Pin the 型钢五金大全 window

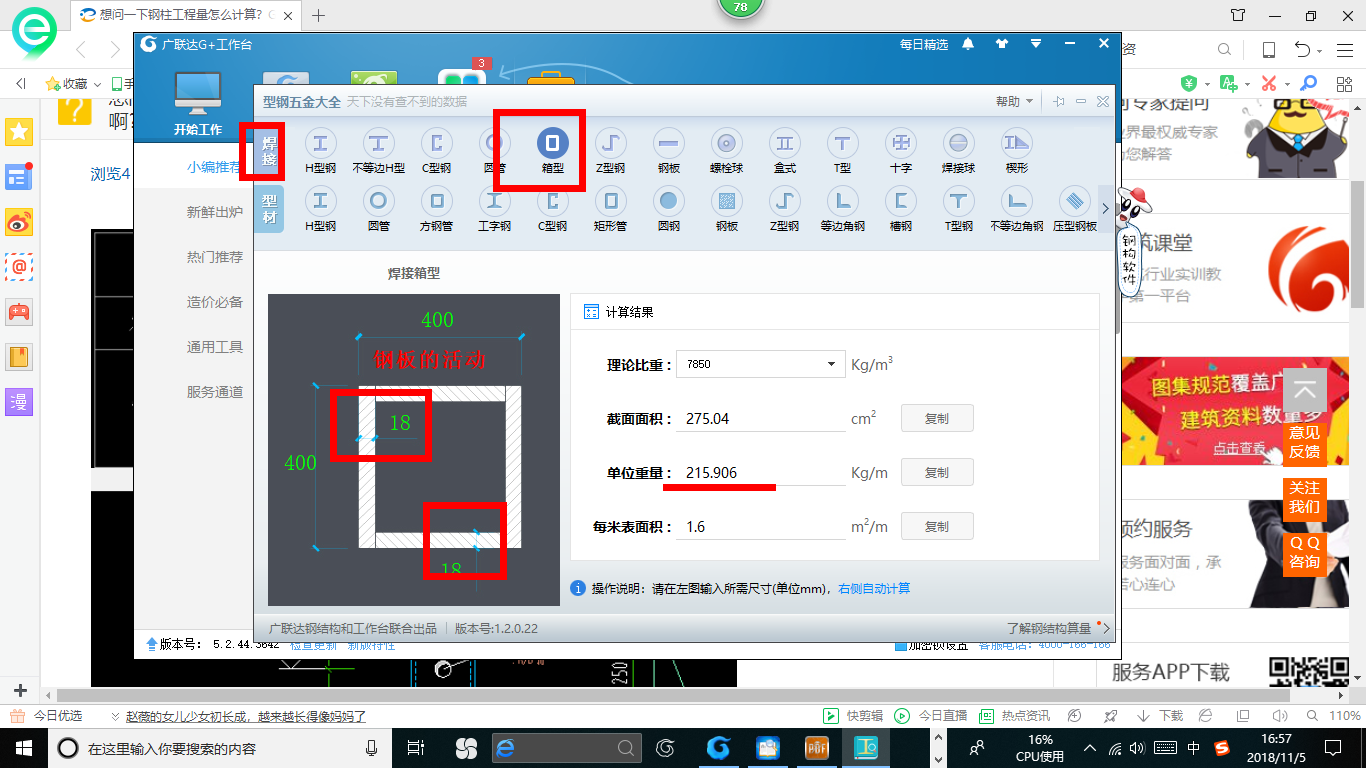1058,101
